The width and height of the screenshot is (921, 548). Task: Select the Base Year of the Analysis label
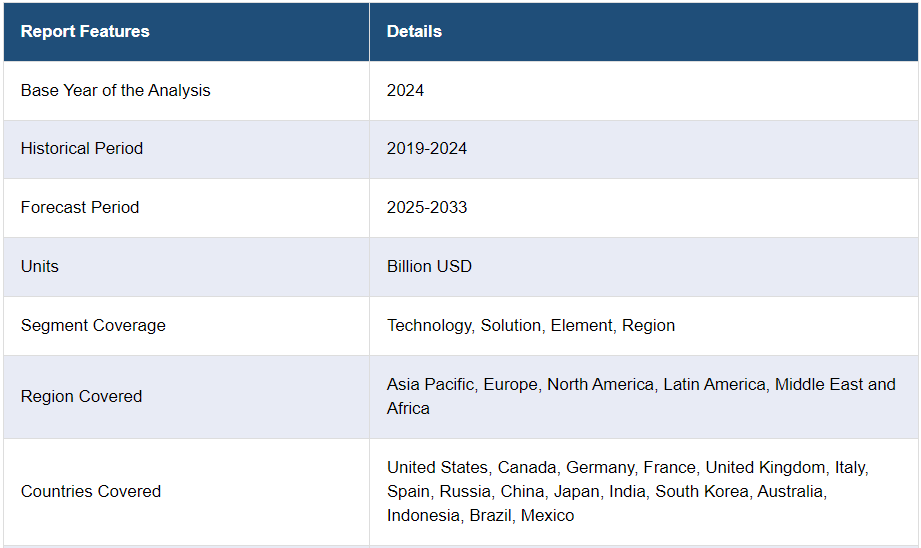[116, 90]
